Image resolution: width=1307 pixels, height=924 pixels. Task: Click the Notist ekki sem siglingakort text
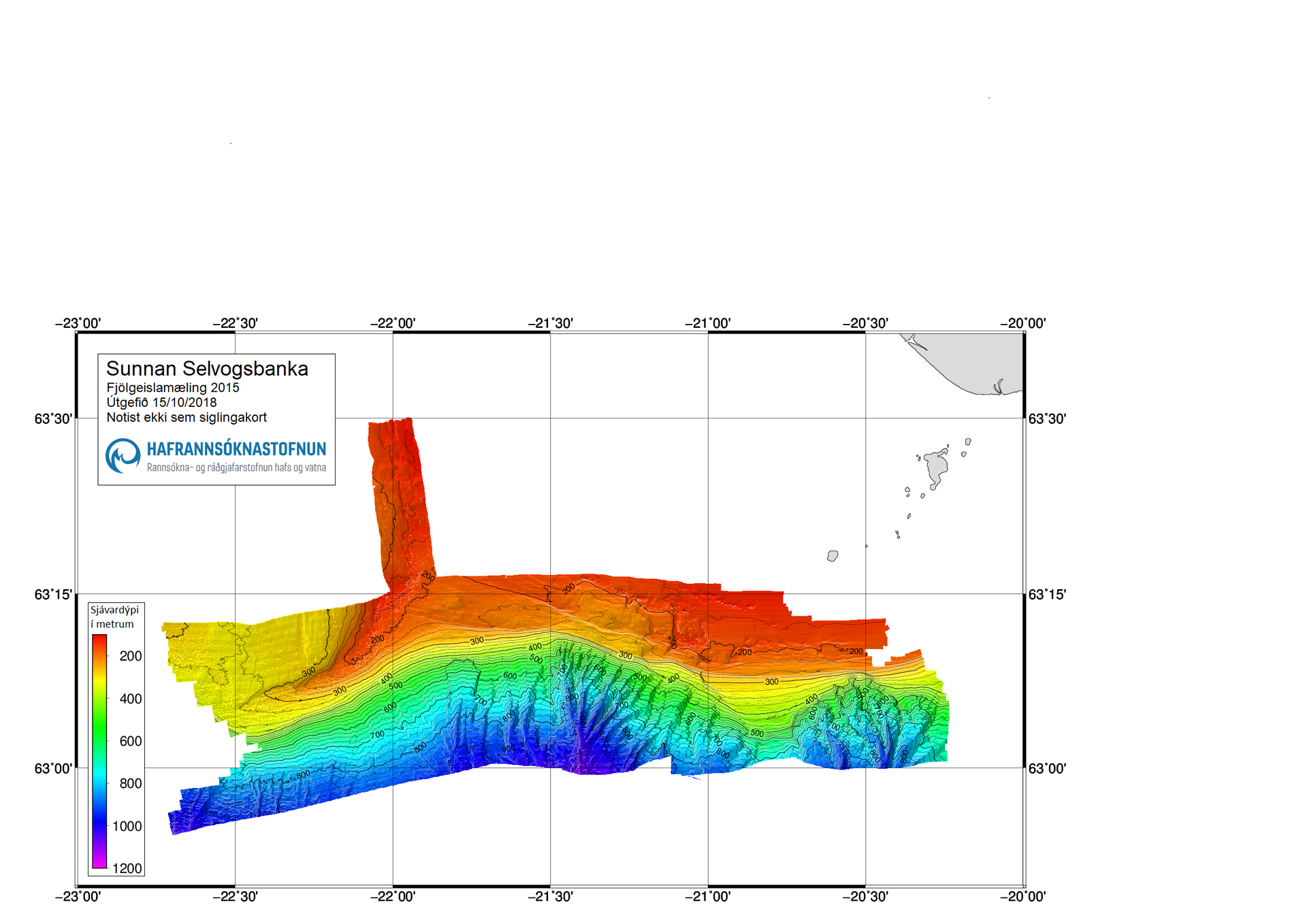[x=187, y=417]
